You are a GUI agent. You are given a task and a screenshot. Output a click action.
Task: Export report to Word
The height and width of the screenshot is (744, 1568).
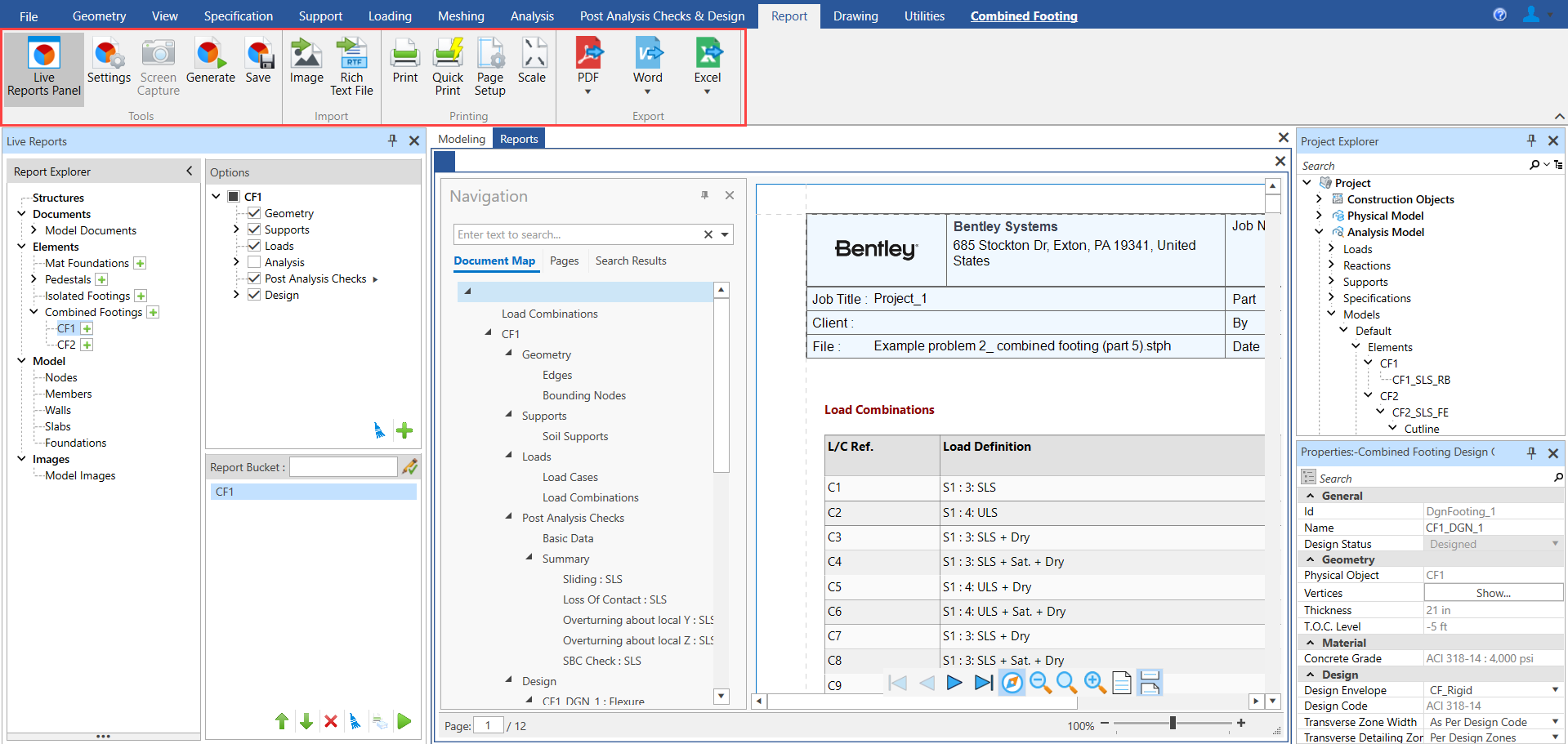tap(648, 65)
